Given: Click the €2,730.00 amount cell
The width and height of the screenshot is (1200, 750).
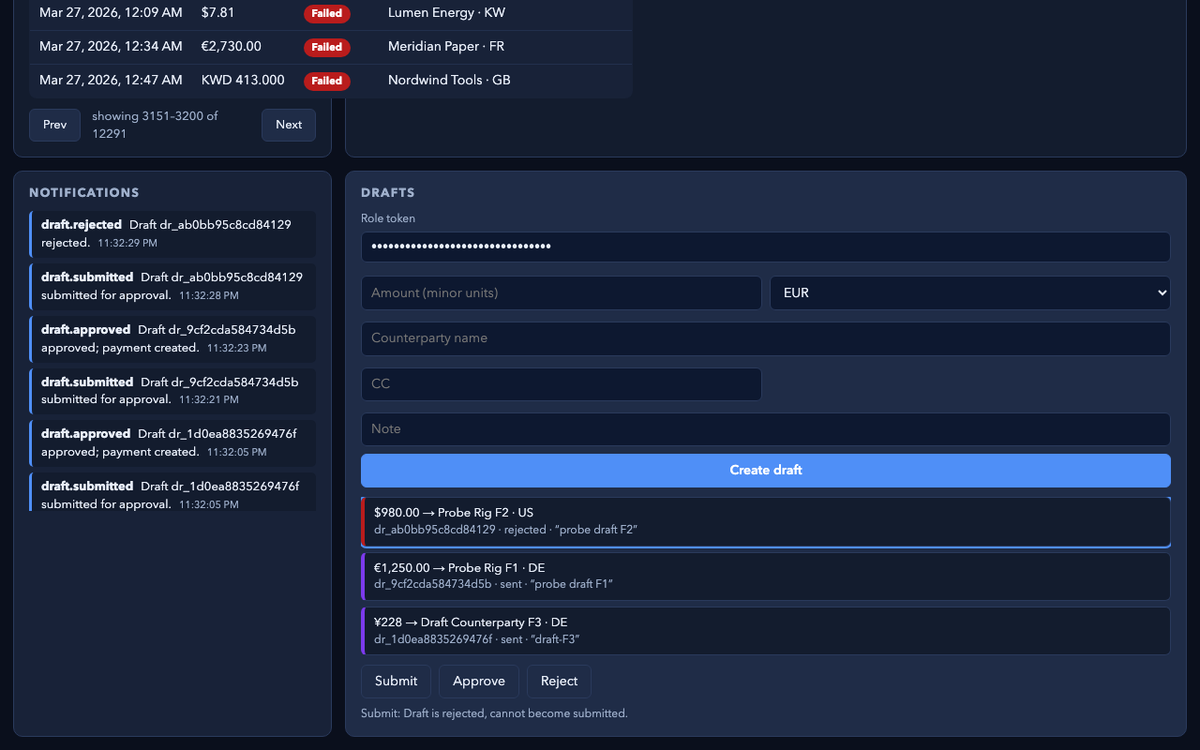Looking at the screenshot, I should [x=231, y=46].
